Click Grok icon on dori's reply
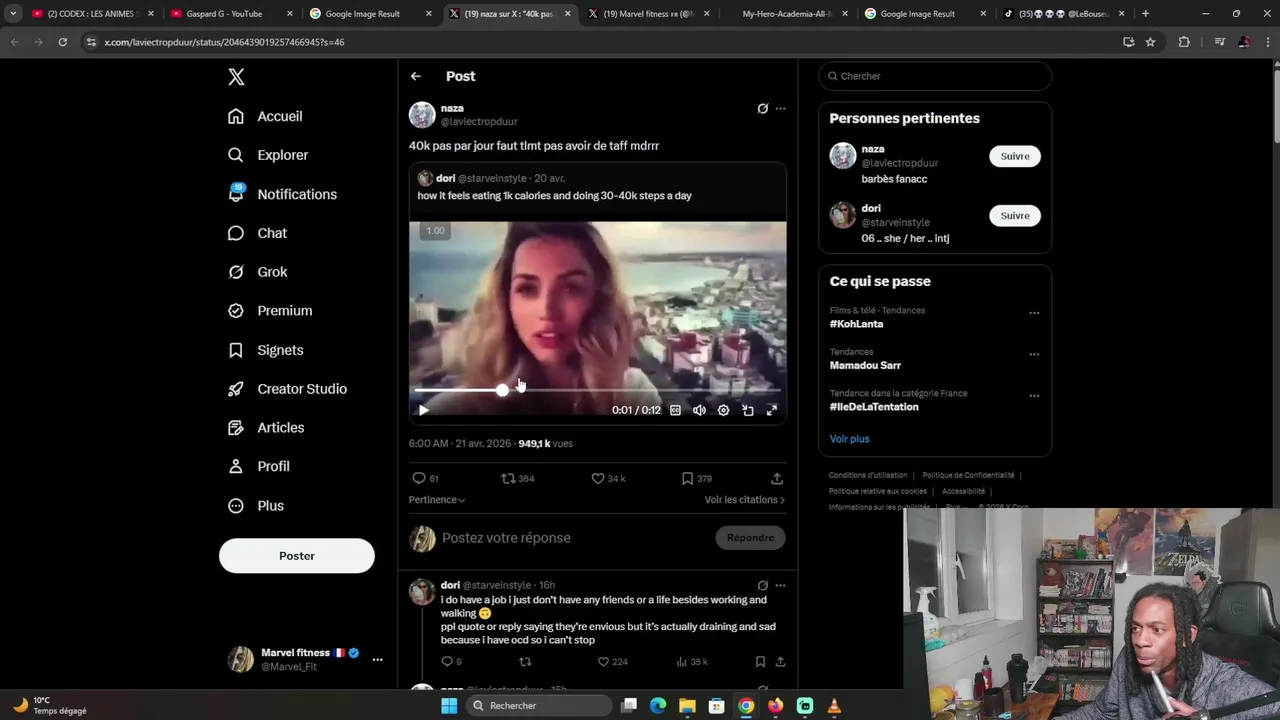1280x720 pixels. 762,586
